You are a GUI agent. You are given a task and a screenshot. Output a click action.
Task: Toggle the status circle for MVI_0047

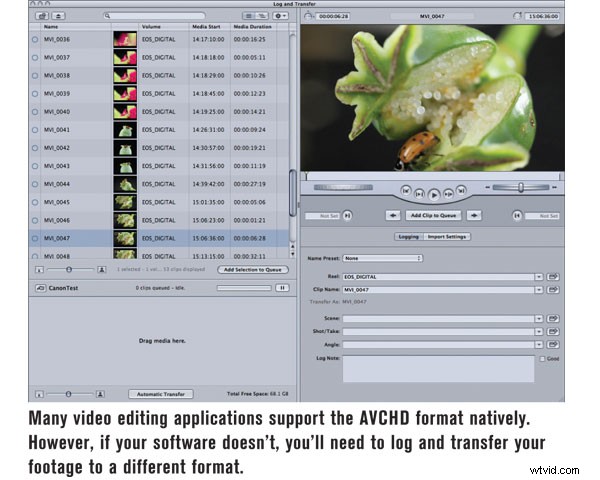(x=35, y=238)
